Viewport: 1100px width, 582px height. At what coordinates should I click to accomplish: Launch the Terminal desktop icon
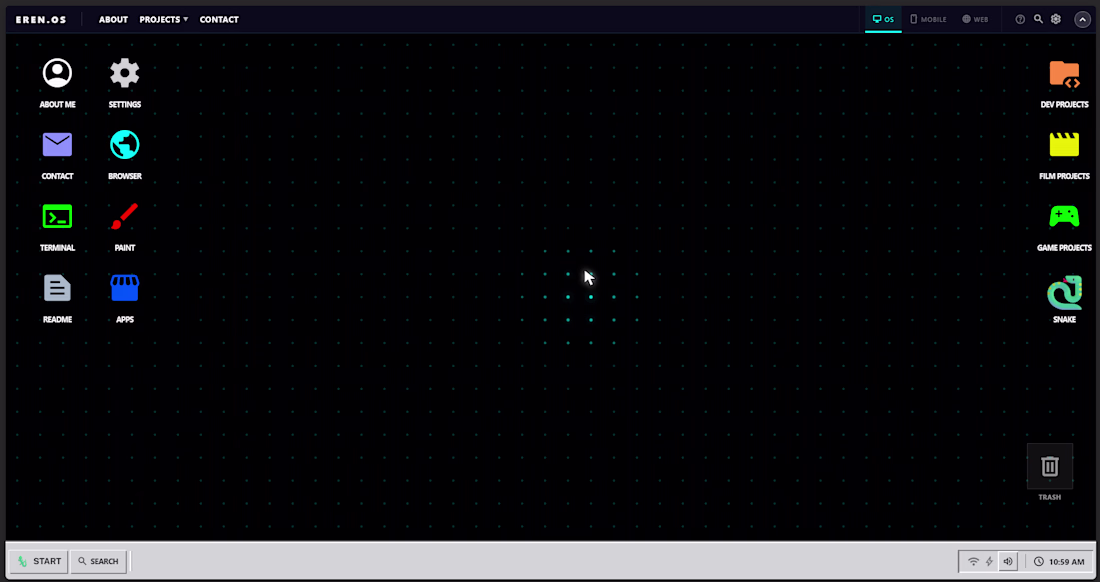pyautogui.click(x=58, y=217)
